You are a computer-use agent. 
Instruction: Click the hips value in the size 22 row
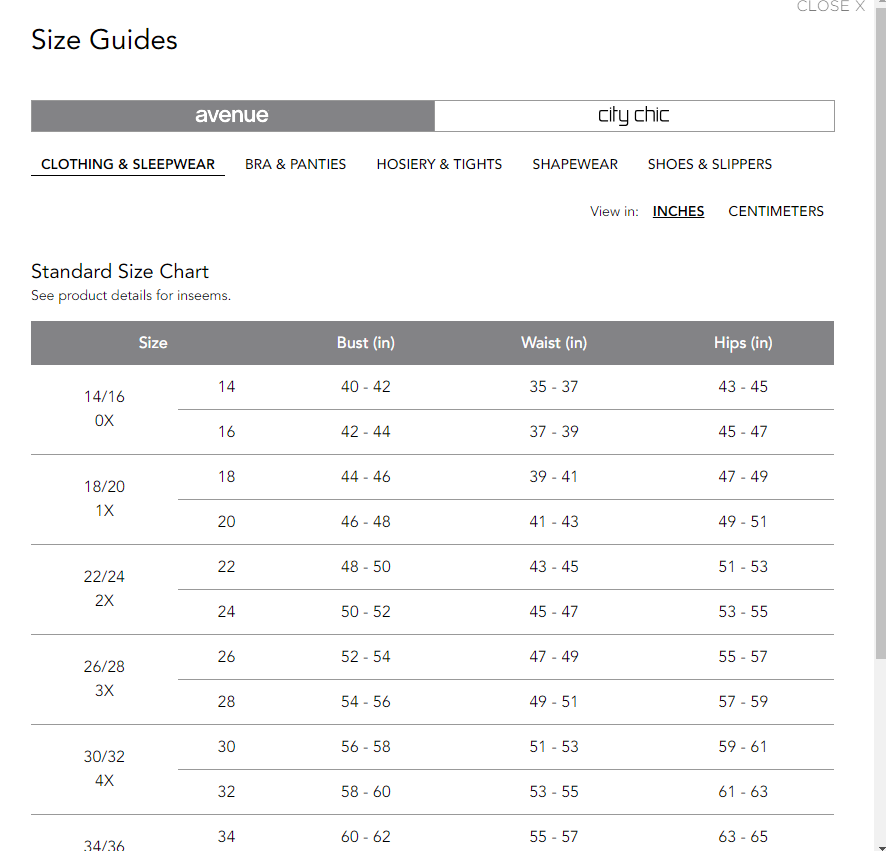743,567
